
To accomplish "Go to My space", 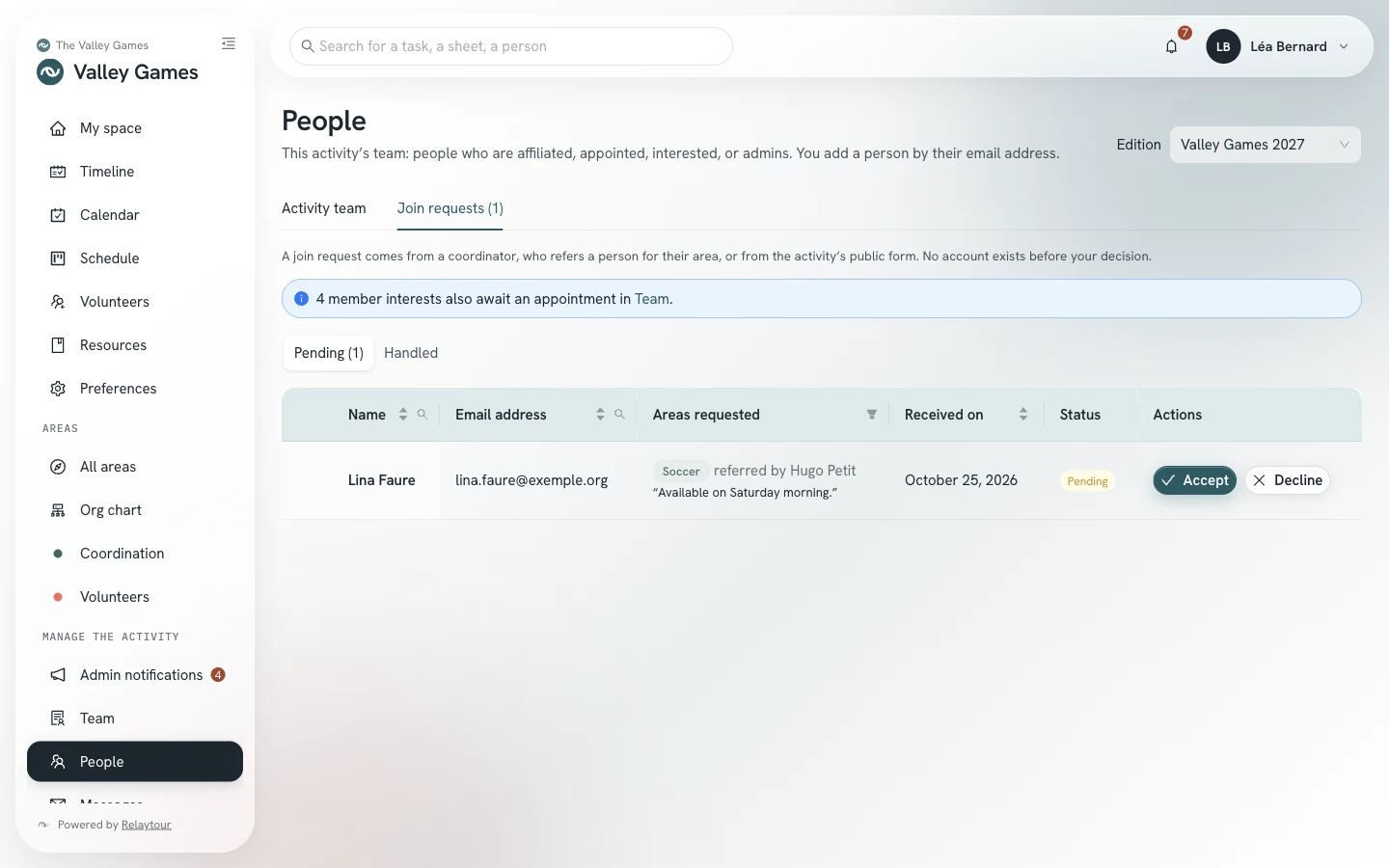I will pyautogui.click(x=135, y=128).
